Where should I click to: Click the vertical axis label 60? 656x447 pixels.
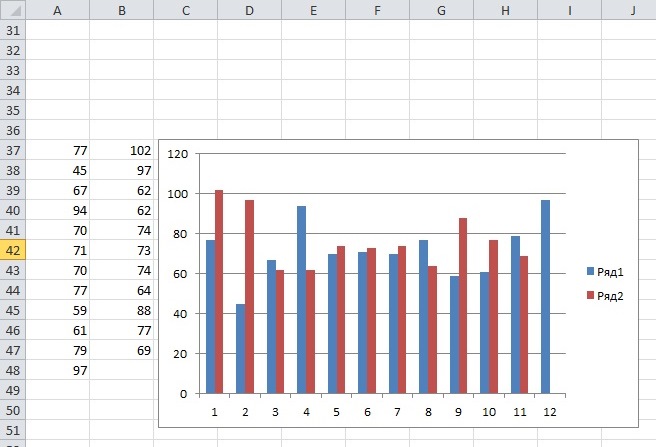tap(180, 274)
